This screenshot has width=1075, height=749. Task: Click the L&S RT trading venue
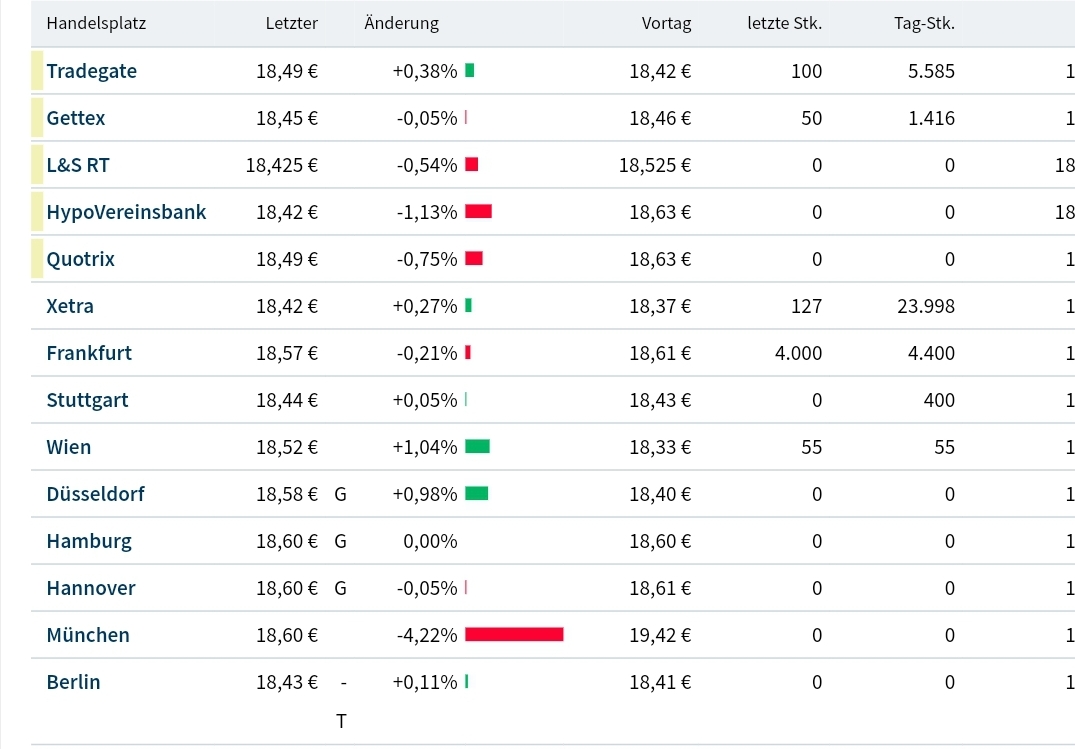pos(77,165)
